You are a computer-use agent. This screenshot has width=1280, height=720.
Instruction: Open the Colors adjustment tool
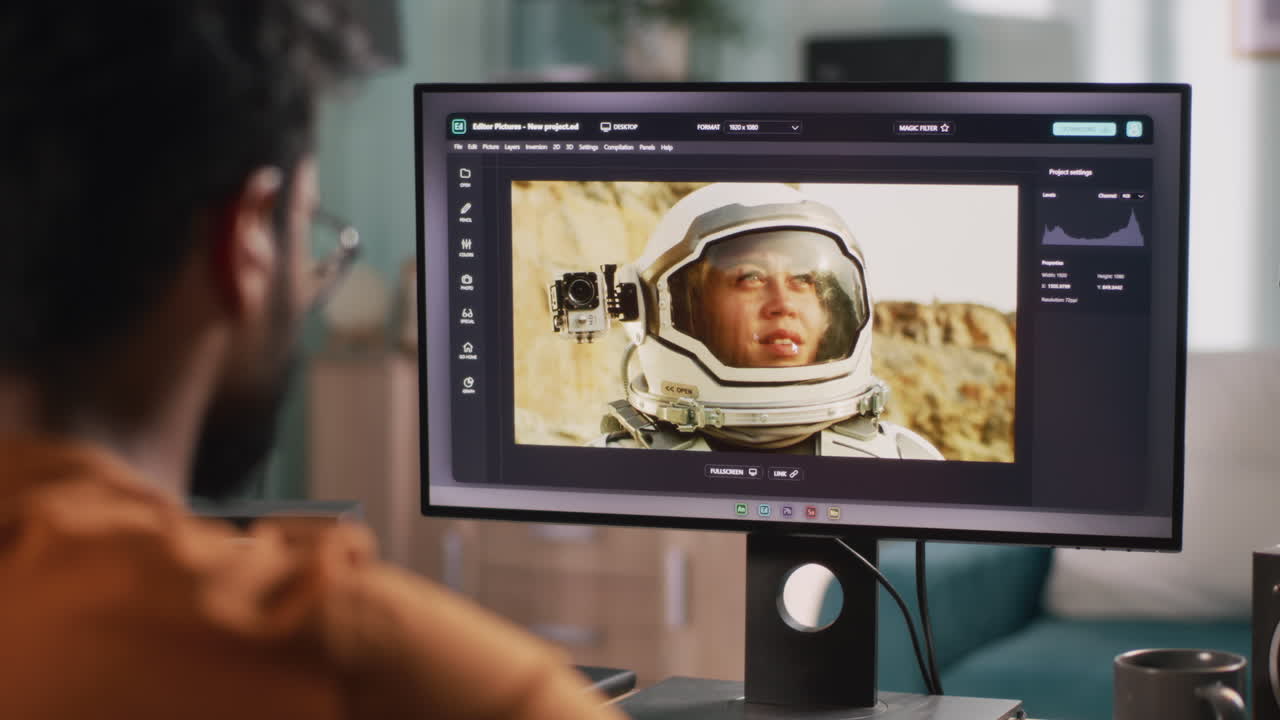464,243
